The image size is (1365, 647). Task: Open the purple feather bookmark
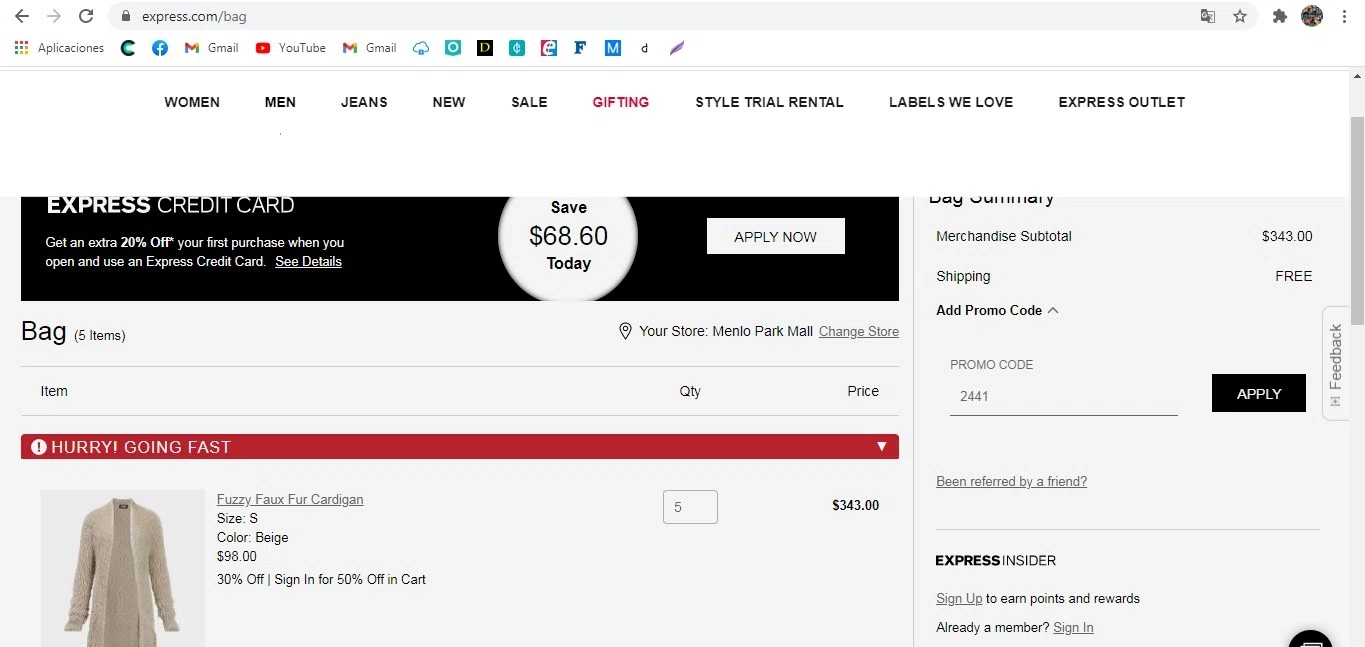(x=677, y=48)
